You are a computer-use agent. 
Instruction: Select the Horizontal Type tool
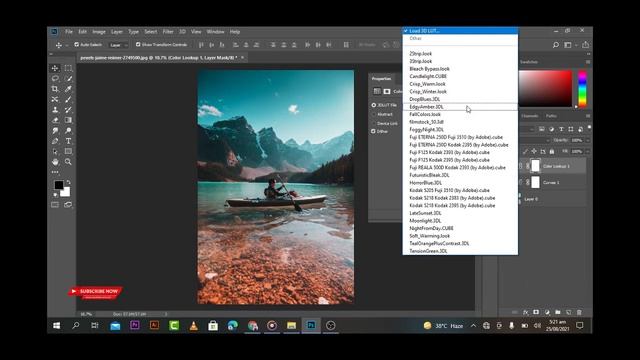point(68,141)
